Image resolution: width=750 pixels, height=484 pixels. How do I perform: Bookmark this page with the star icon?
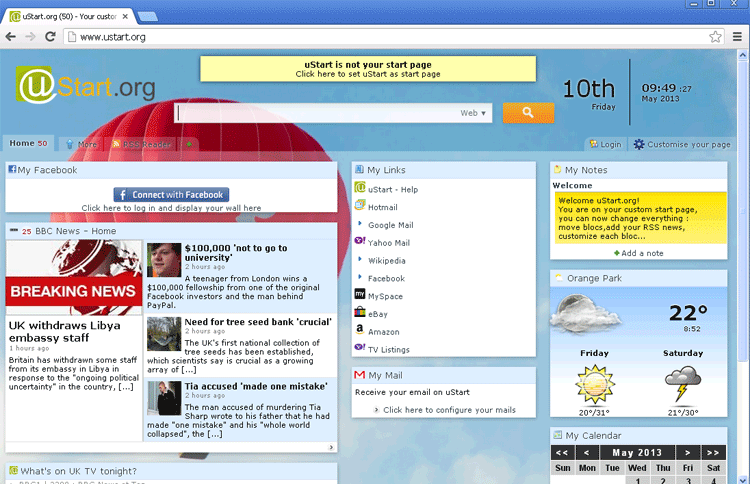click(x=715, y=37)
